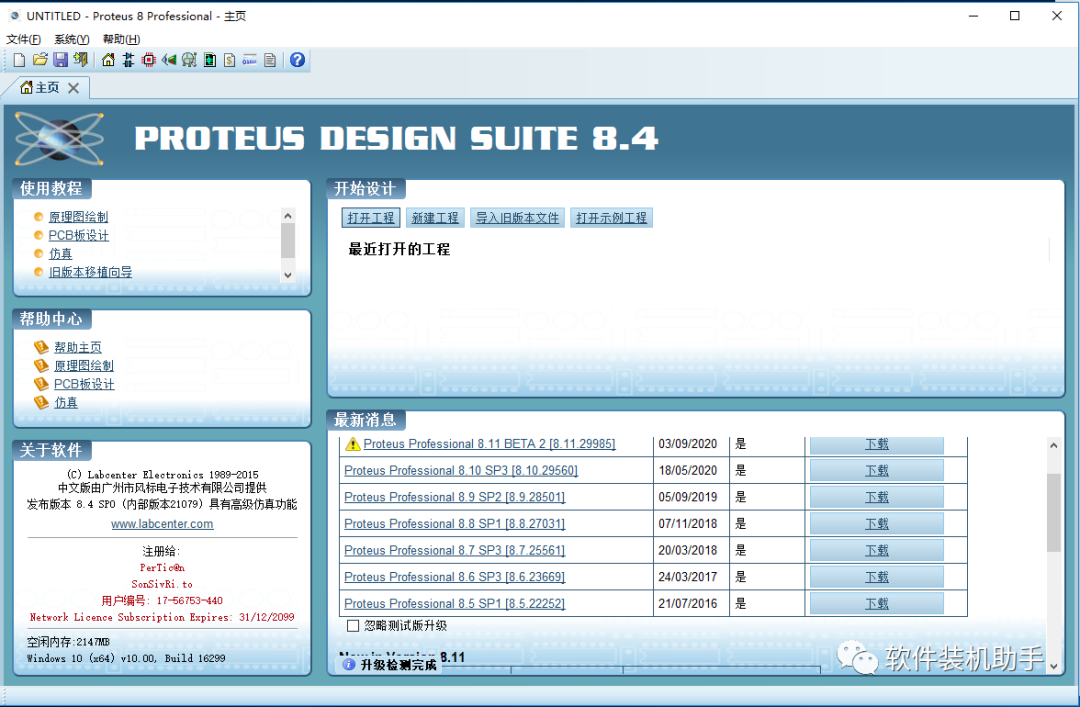Click news panel scroll-down arrow

[x=1054, y=666]
